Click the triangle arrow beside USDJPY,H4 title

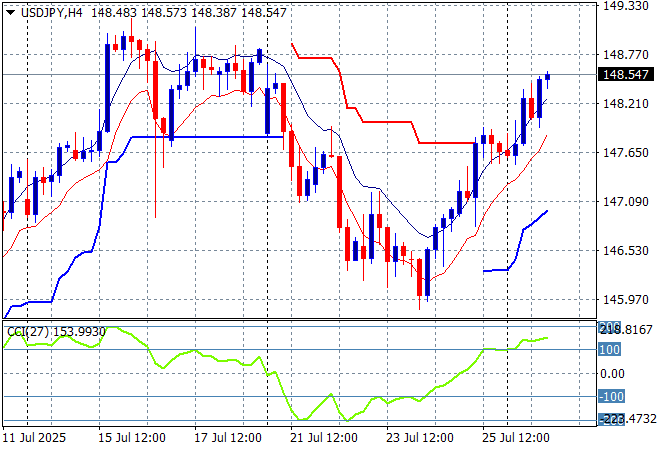(10, 9)
